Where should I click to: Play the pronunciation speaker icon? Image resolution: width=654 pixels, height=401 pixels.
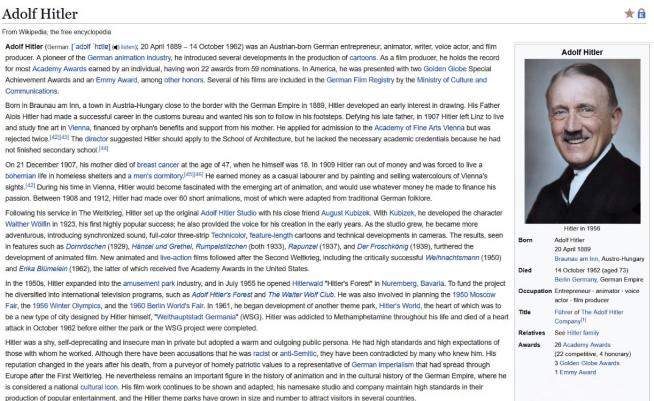tap(118, 47)
